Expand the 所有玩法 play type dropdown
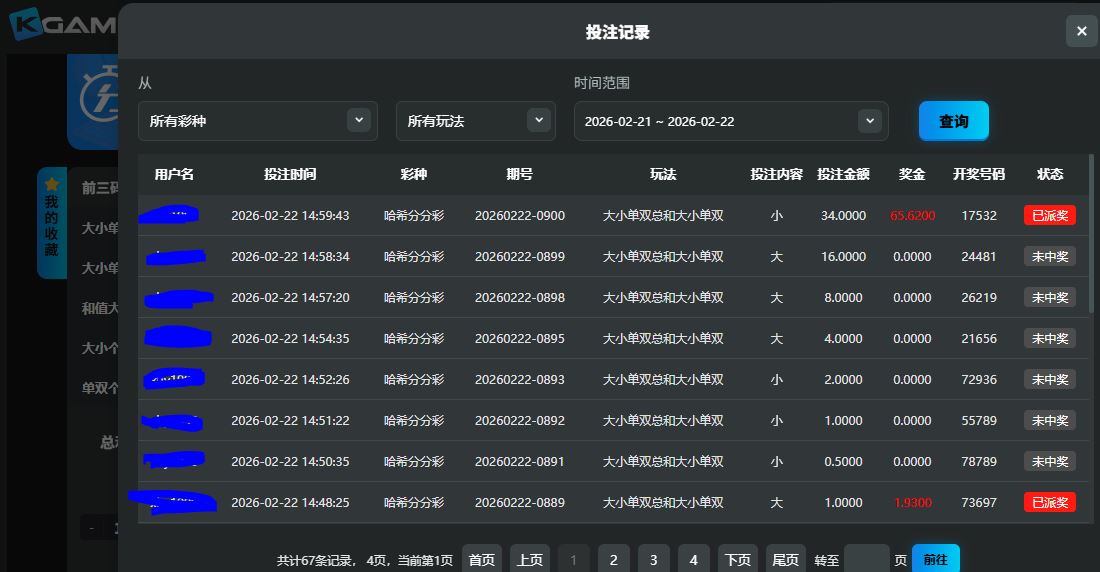The image size is (1100, 572). [x=475, y=121]
